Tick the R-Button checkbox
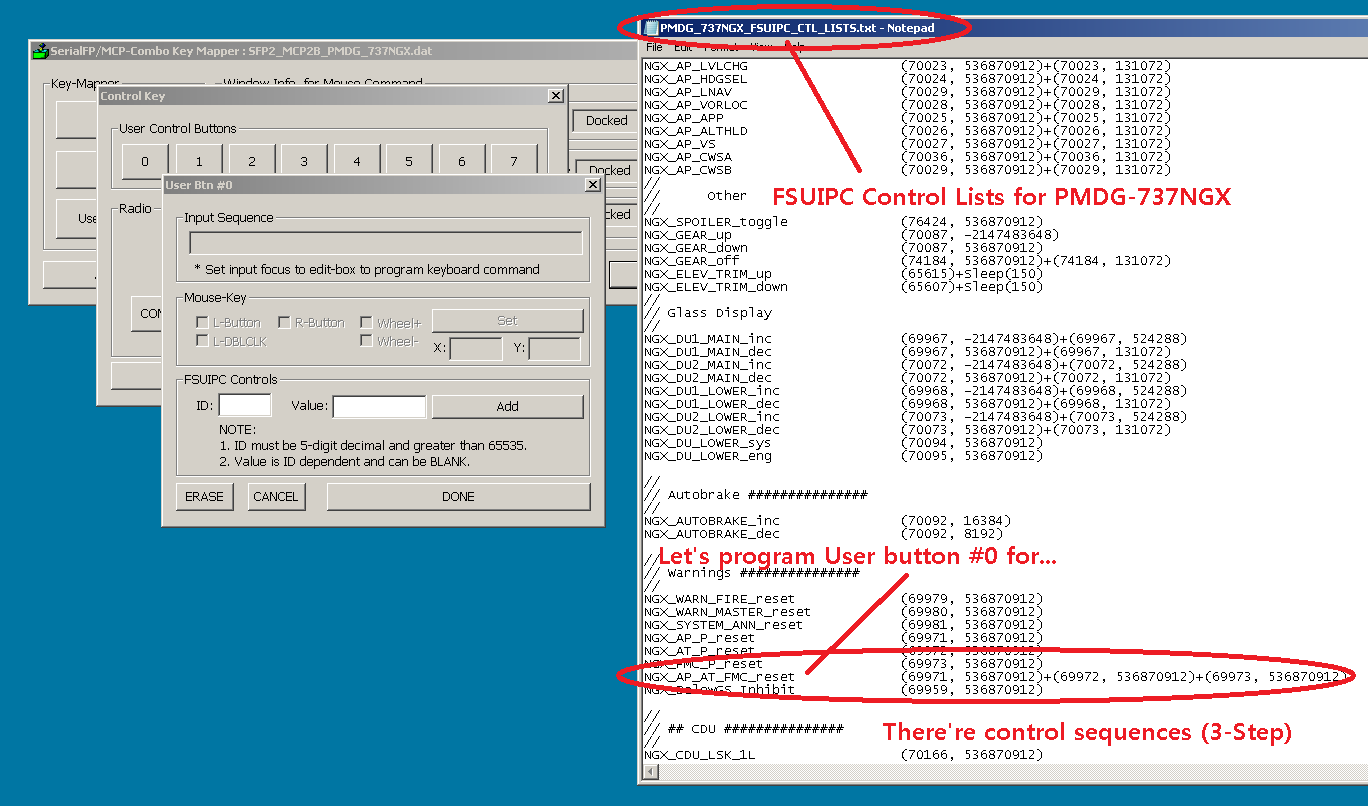The image size is (1368, 806). (285, 323)
